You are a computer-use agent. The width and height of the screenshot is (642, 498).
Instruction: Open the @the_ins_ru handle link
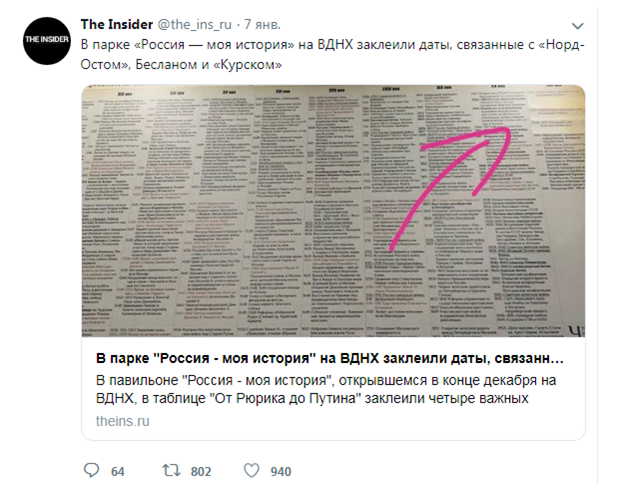point(194,25)
